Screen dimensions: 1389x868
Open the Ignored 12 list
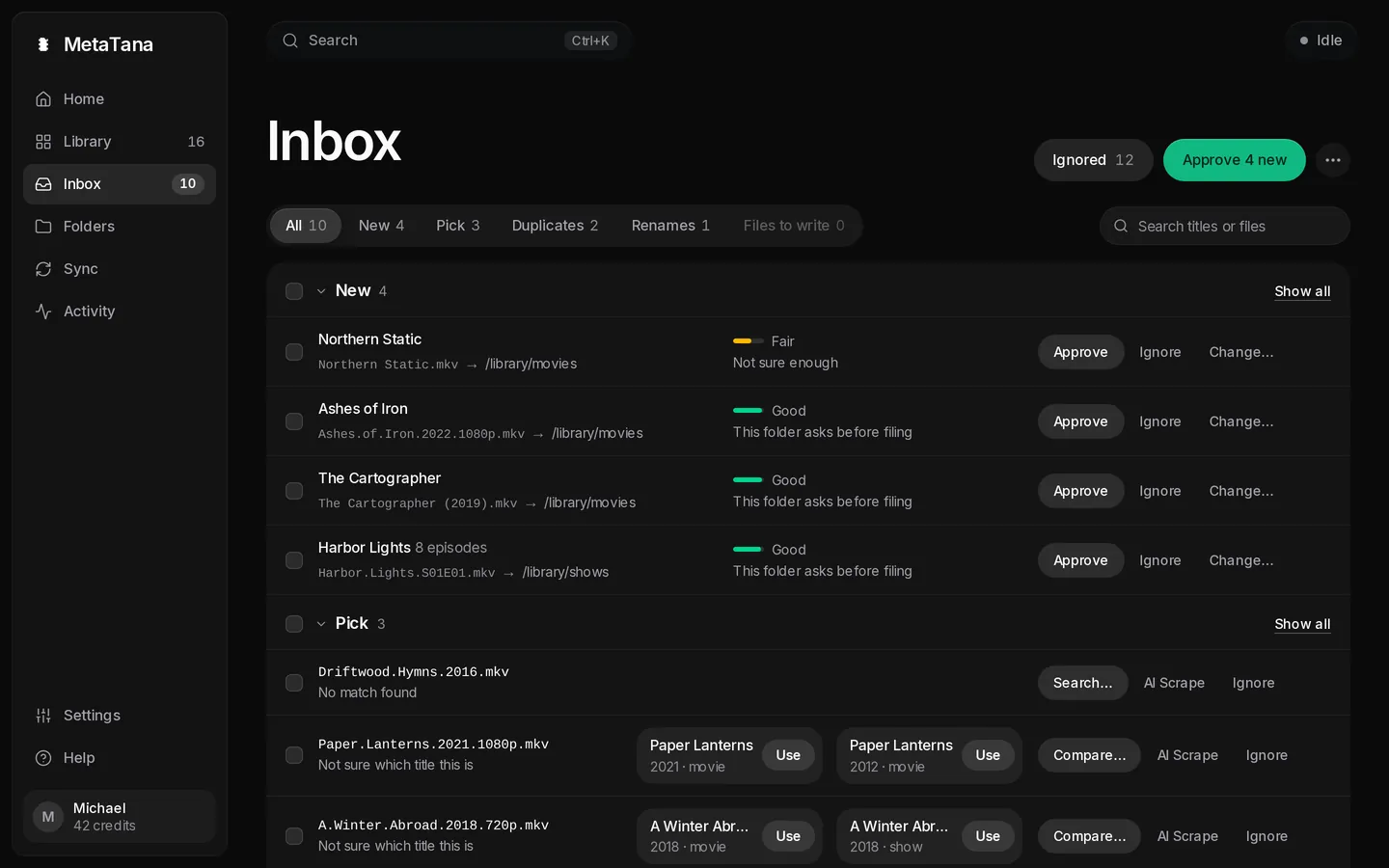tap(1093, 160)
